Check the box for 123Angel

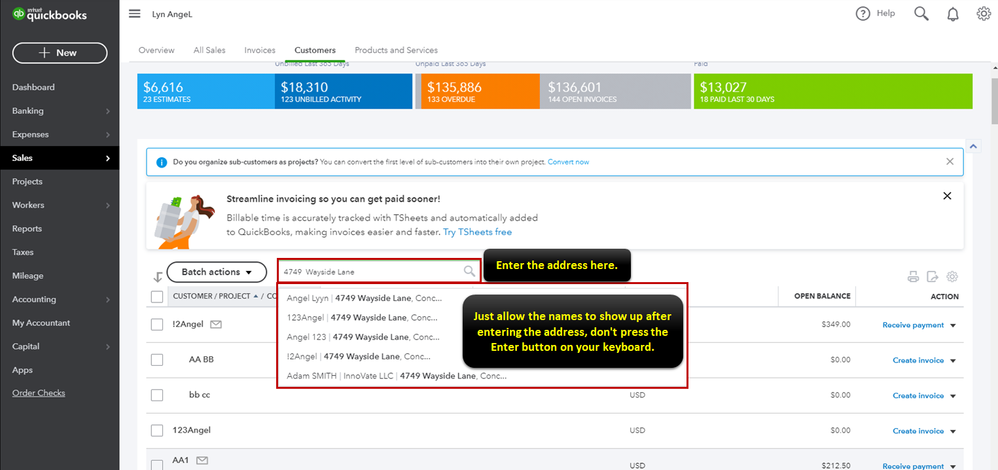click(157, 431)
